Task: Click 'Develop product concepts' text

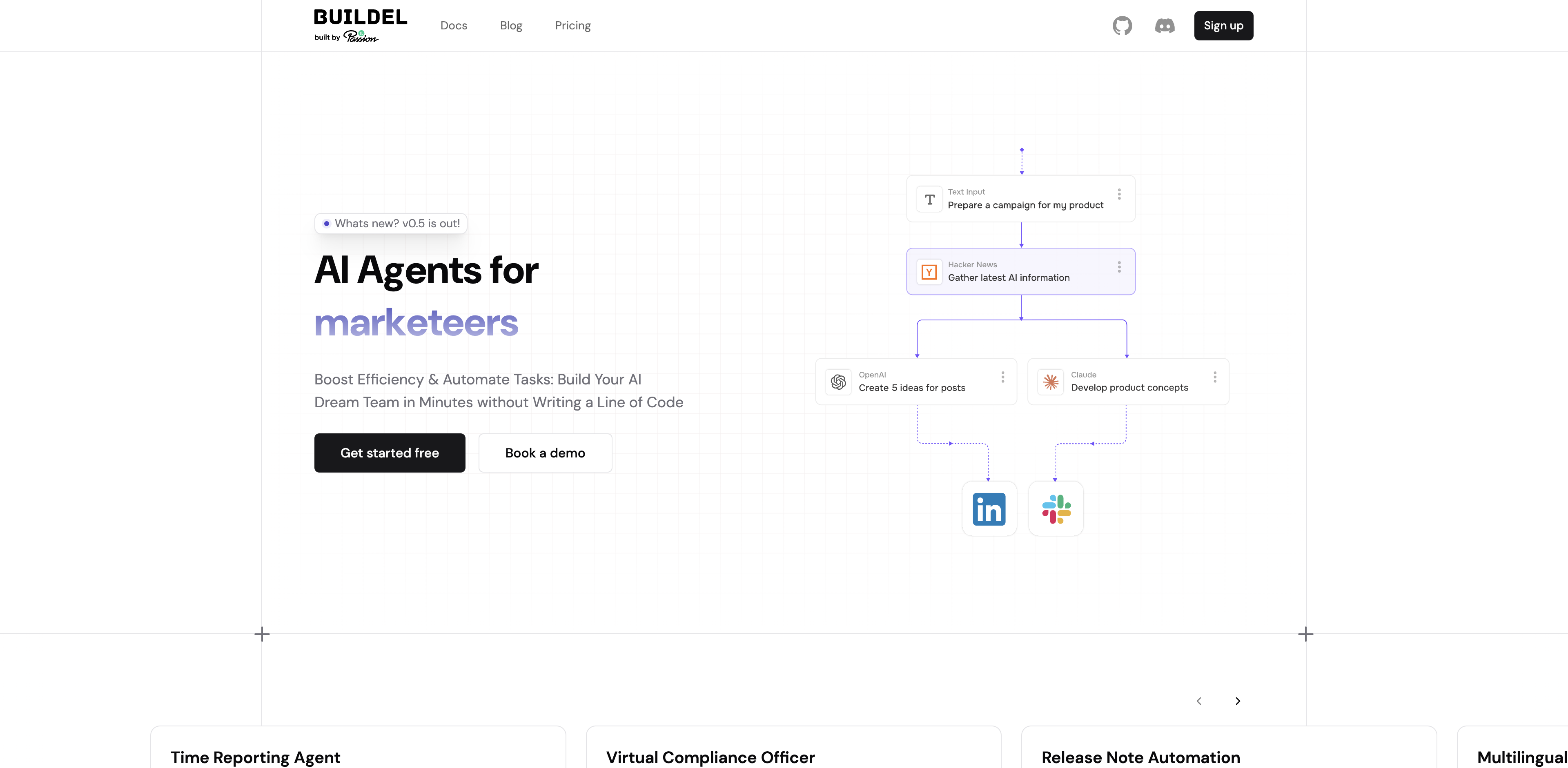Action: tap(1129, 387)
